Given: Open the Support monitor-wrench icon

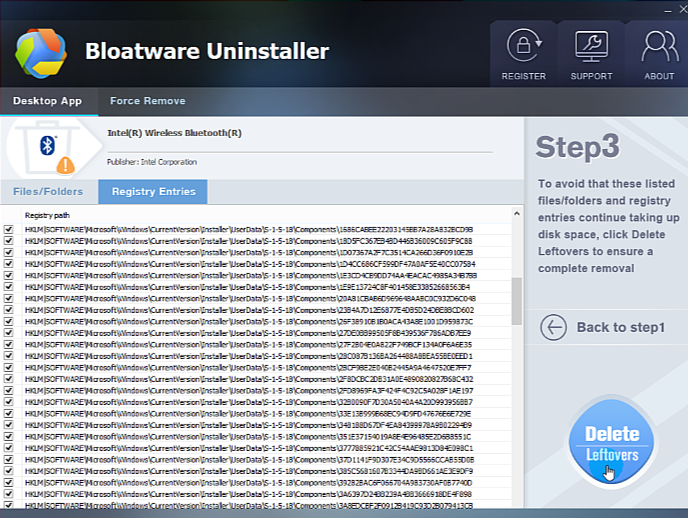Looking at the screenshot, I should (591, 46).
